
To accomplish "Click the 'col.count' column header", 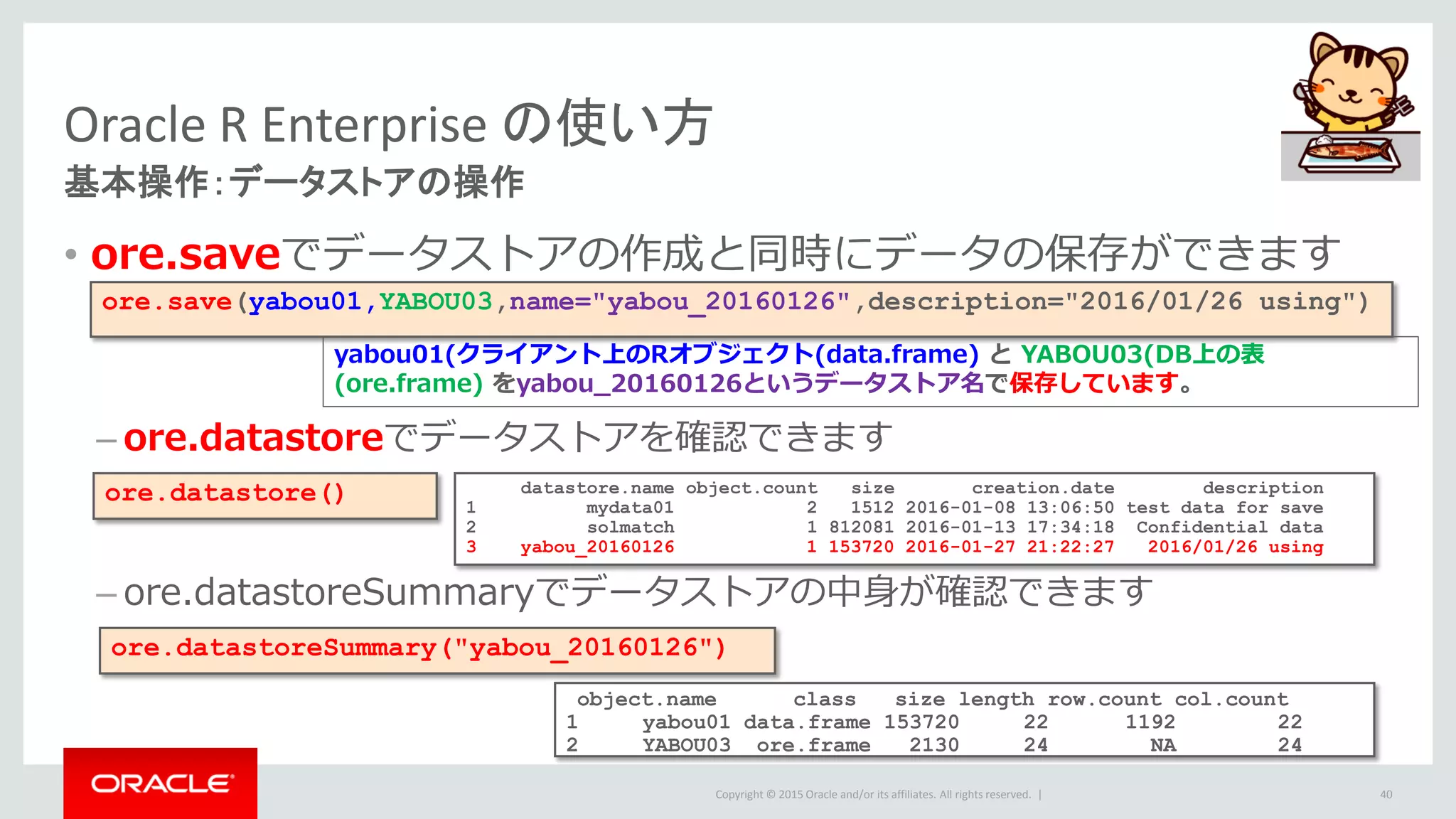I will pyautogui.click(x=1231, y=700).
